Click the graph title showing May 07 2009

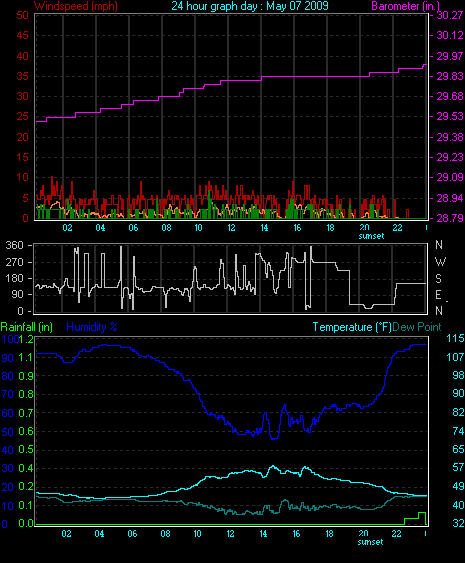[x=250, y=6]
